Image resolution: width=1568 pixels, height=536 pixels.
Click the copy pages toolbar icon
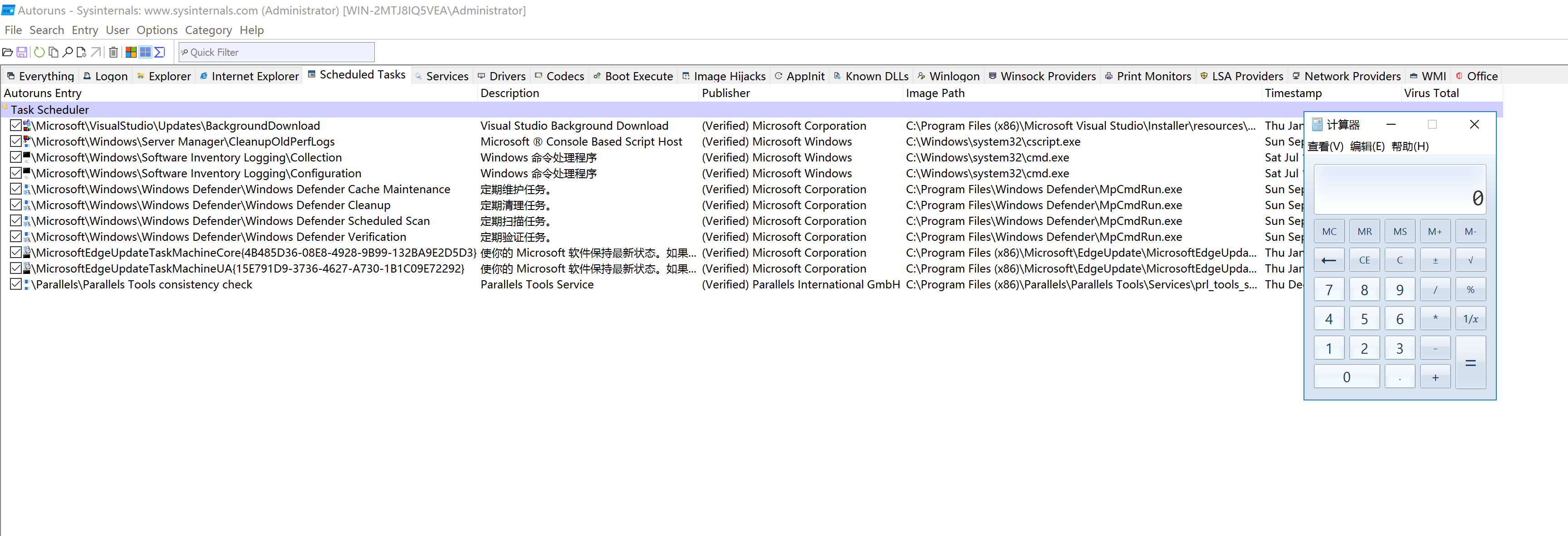click(54, 52)
